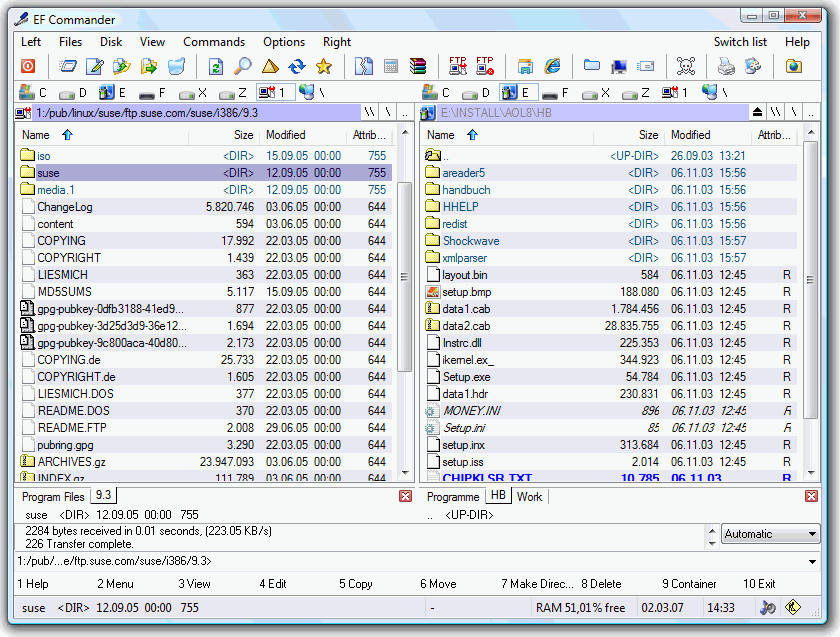Select the search files magnifier tool
840x637 pixels.
pyautogui.click(x=243, y=66)
